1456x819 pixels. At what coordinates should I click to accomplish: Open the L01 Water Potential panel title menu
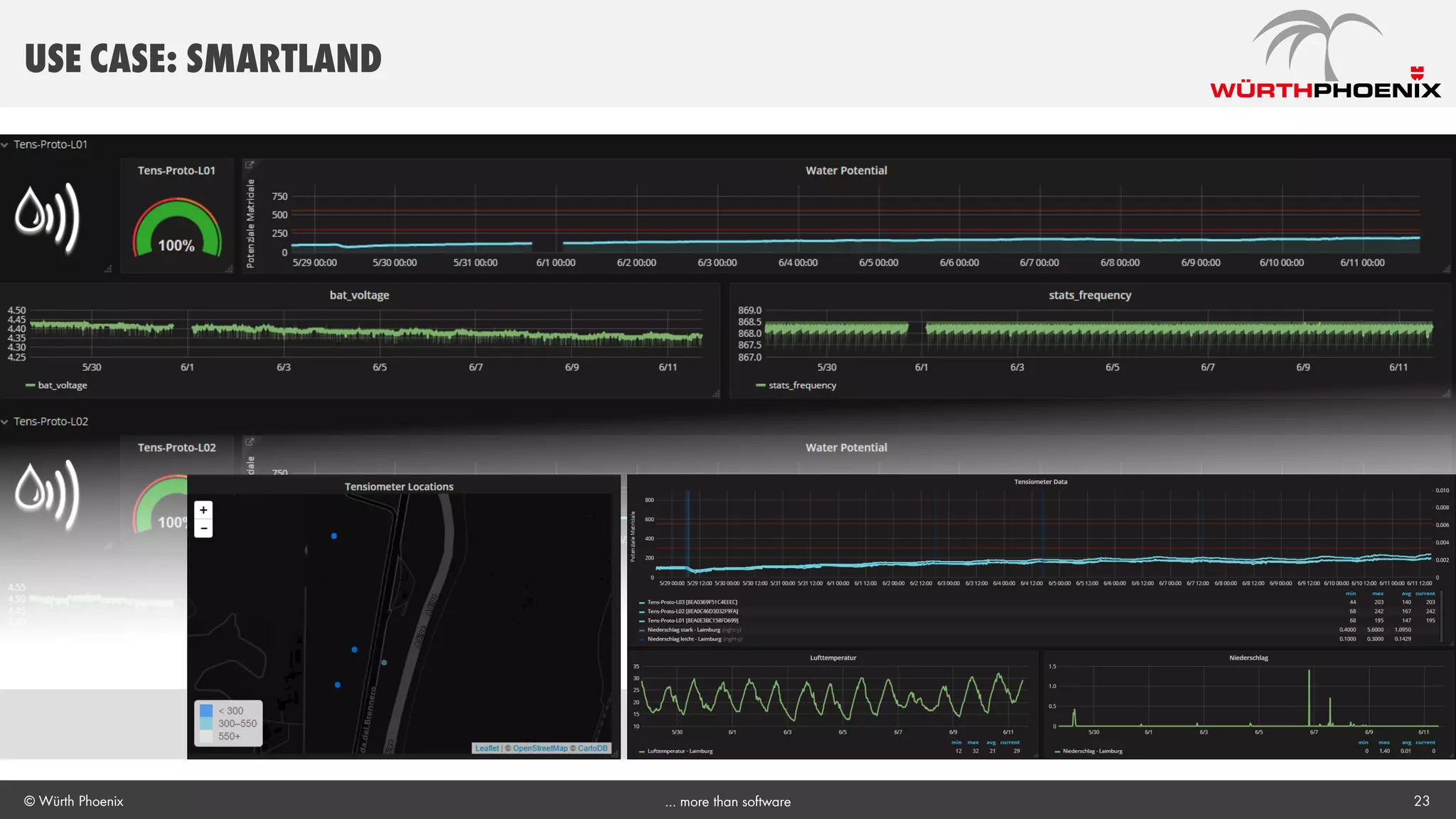click(846, 171)
